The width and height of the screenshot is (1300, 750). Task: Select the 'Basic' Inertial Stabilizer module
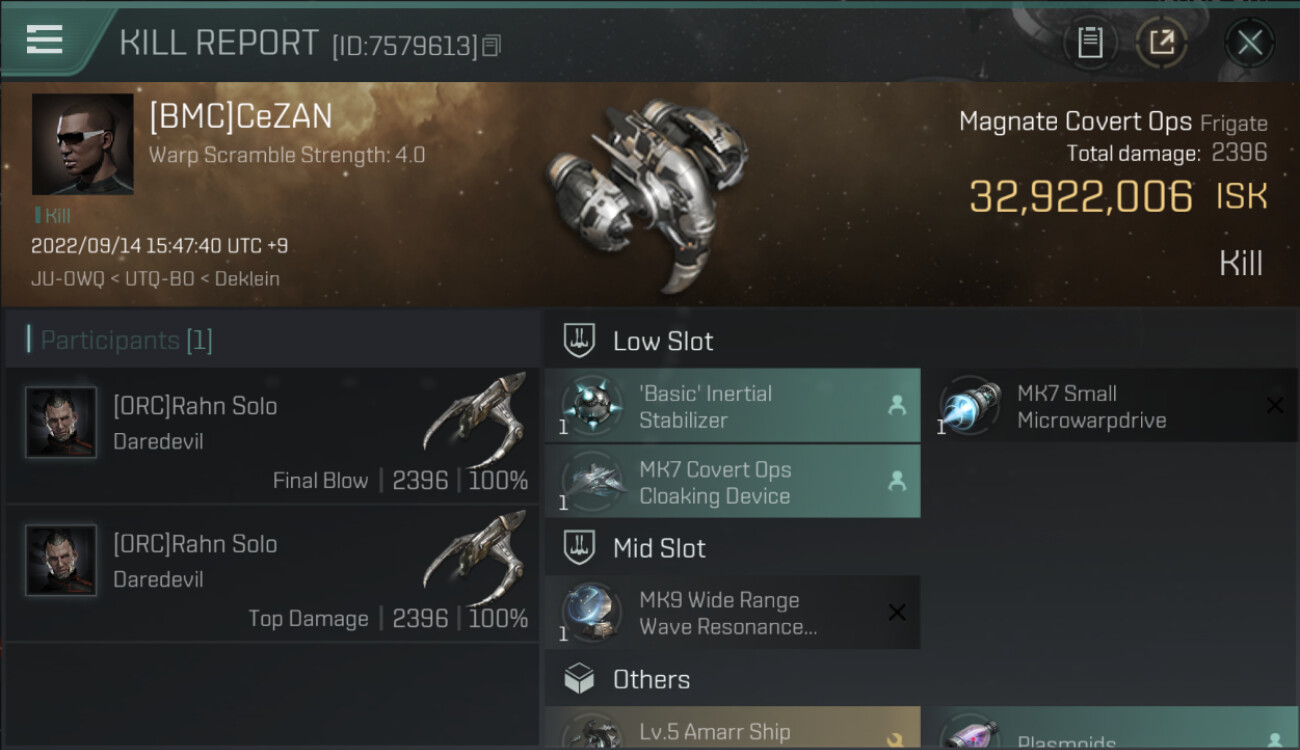click(732, 406)
